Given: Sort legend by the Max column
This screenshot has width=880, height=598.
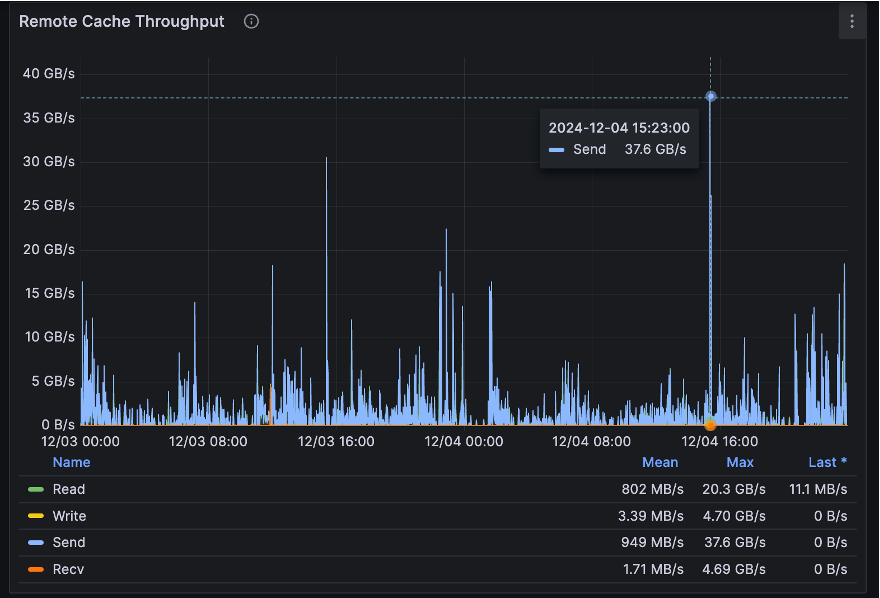Looking at the screenshot, I should pyautogui.click(x=740, y=462).
